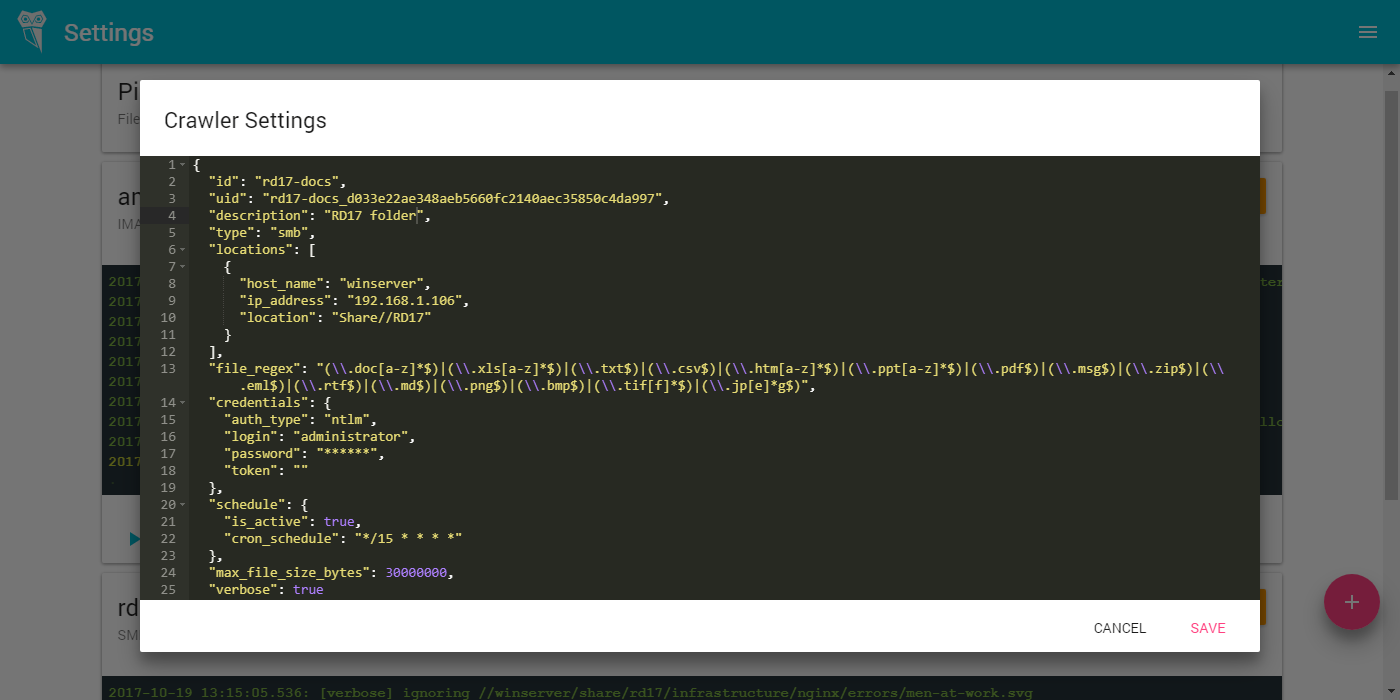Image resolution: width=1400 pixels, height=700 pixels.
Task: Click the uid value string
Action: coord(461,199)
